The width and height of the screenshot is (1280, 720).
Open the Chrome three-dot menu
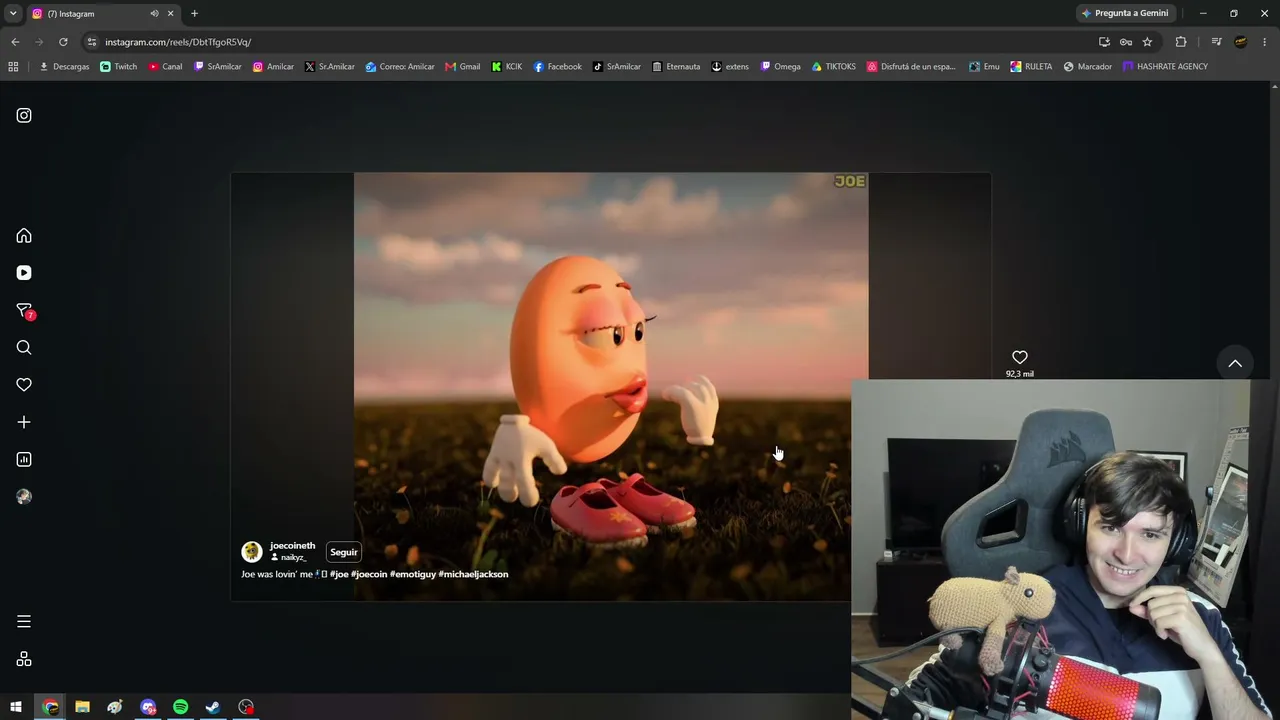click(x=1265, y=42)
